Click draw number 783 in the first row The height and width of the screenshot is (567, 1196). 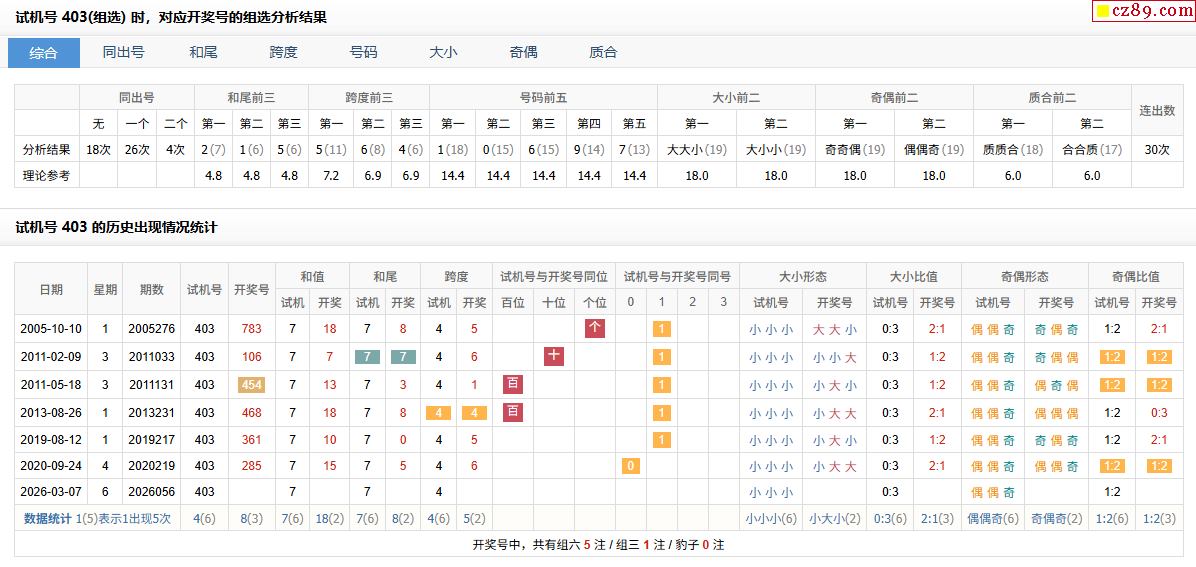coord(251,329)
